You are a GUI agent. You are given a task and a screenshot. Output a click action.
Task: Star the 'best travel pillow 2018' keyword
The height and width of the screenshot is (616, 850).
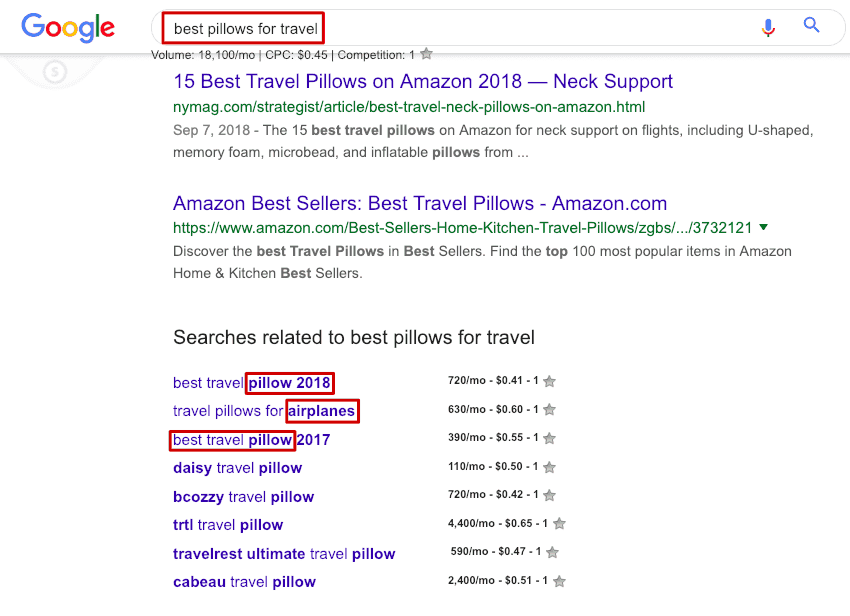click(x=549, y=382)
